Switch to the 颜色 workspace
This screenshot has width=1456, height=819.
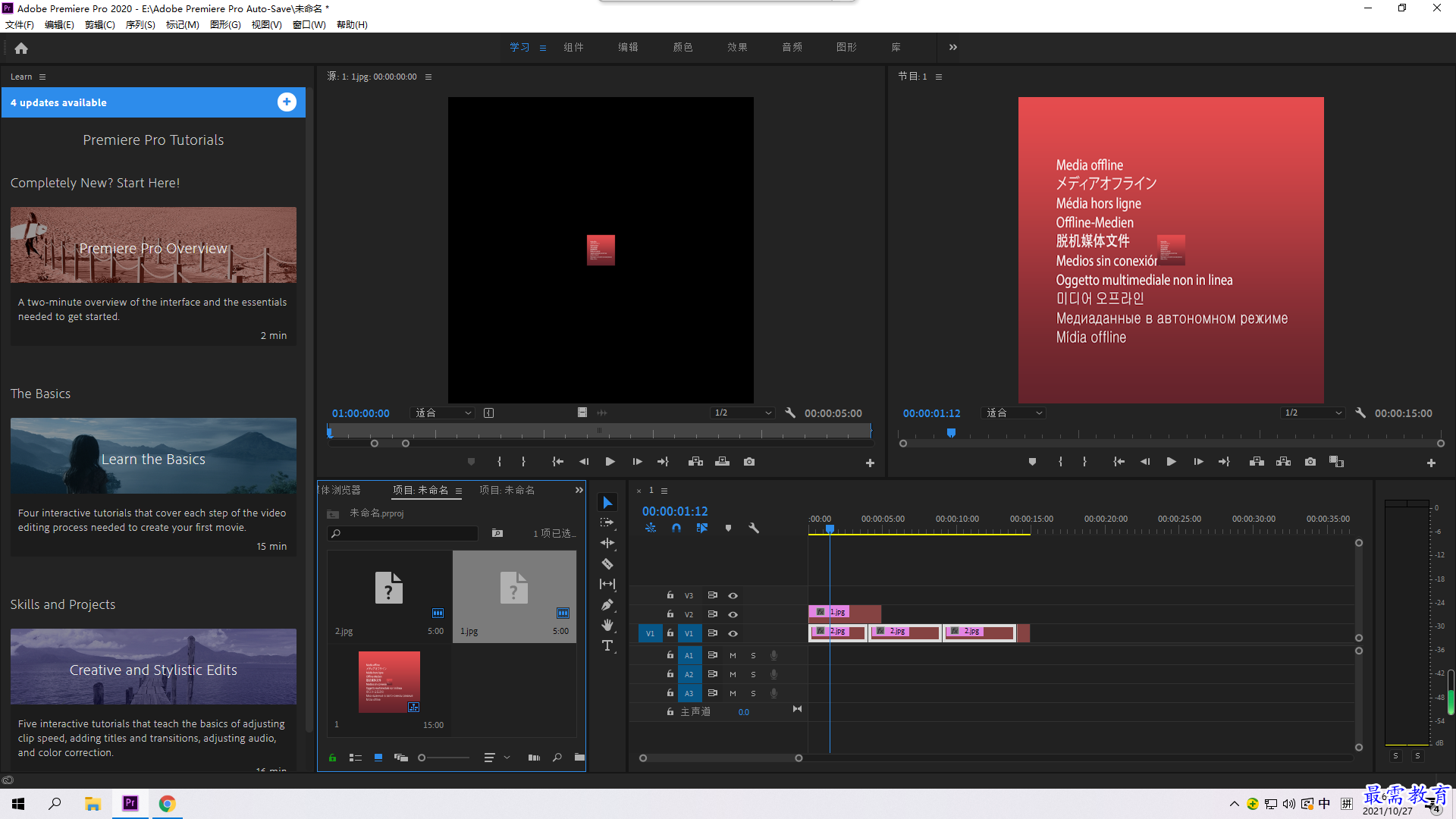682,47
